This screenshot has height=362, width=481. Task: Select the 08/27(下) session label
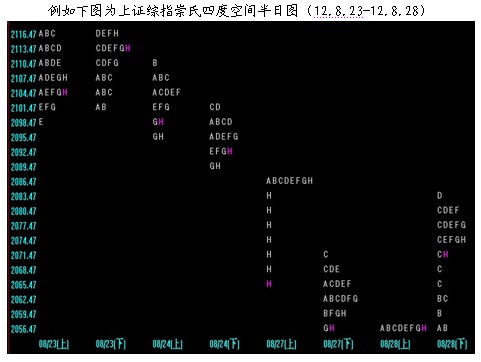click(339, 344)
